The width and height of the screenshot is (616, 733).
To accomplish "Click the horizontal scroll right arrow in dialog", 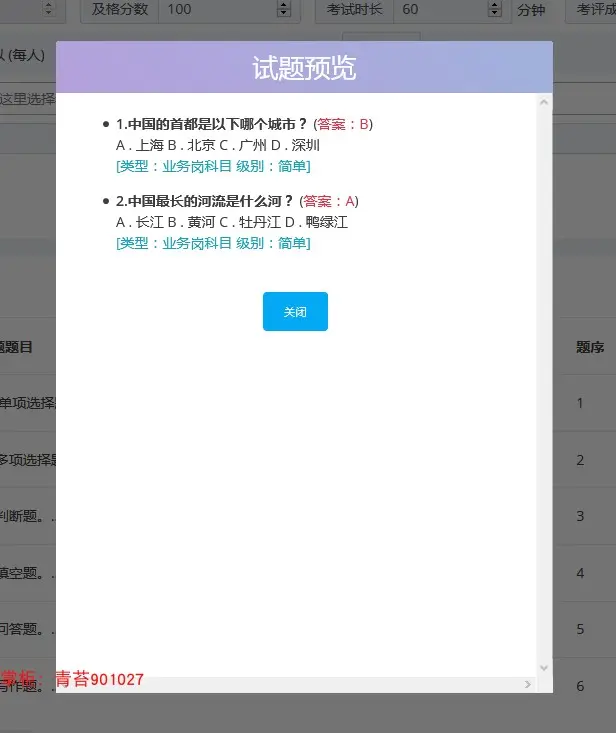I will (x=528, y=684).
